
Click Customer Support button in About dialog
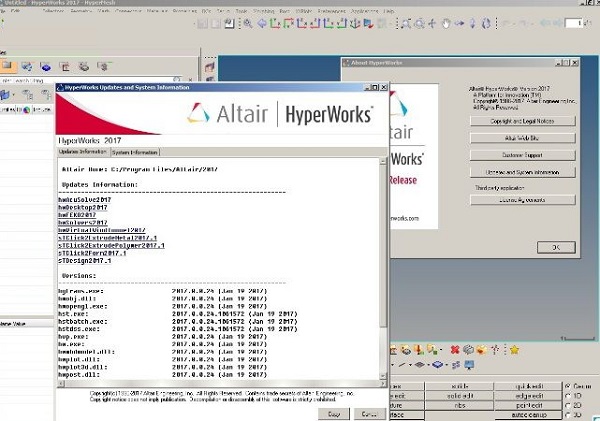[x=523, y=155]
